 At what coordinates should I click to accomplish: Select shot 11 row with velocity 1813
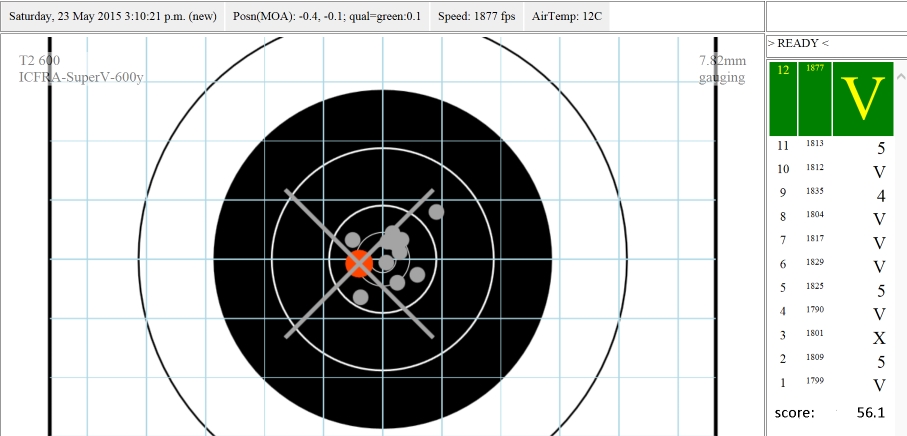[831, 147]
